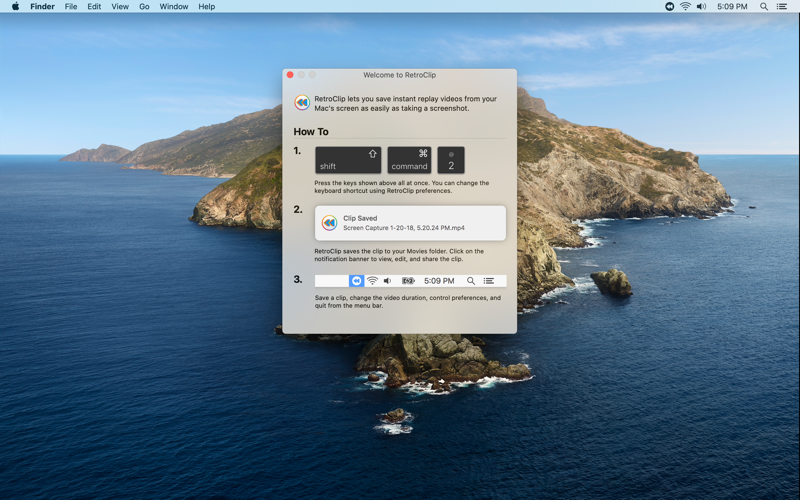Click the 5:09 PM clock in the menu bar
The image size is (800, 500).
(732, 7)
